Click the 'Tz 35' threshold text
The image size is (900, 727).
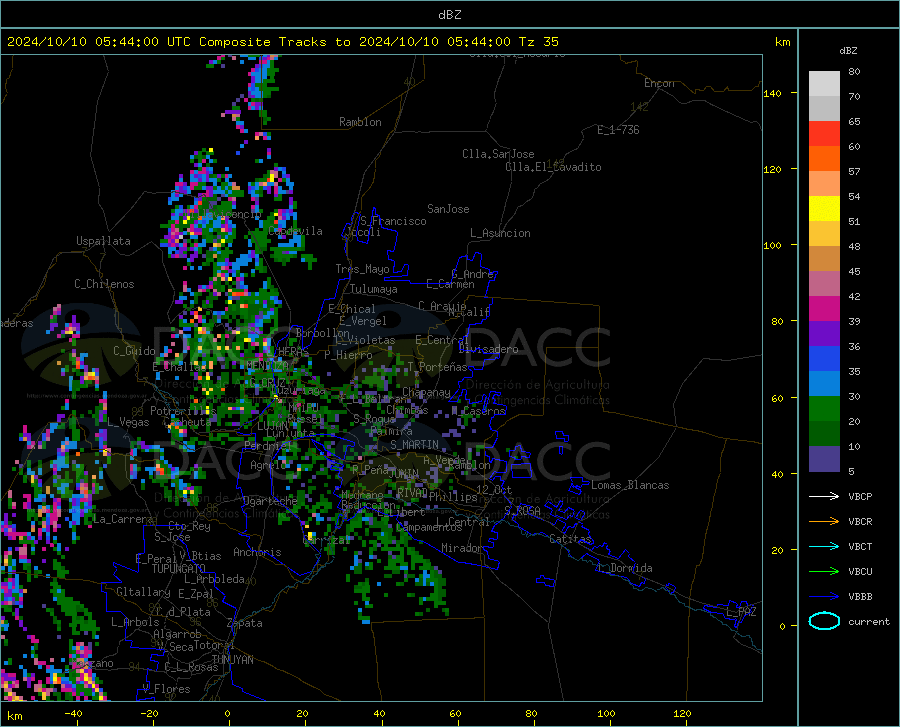pos(538,42)
